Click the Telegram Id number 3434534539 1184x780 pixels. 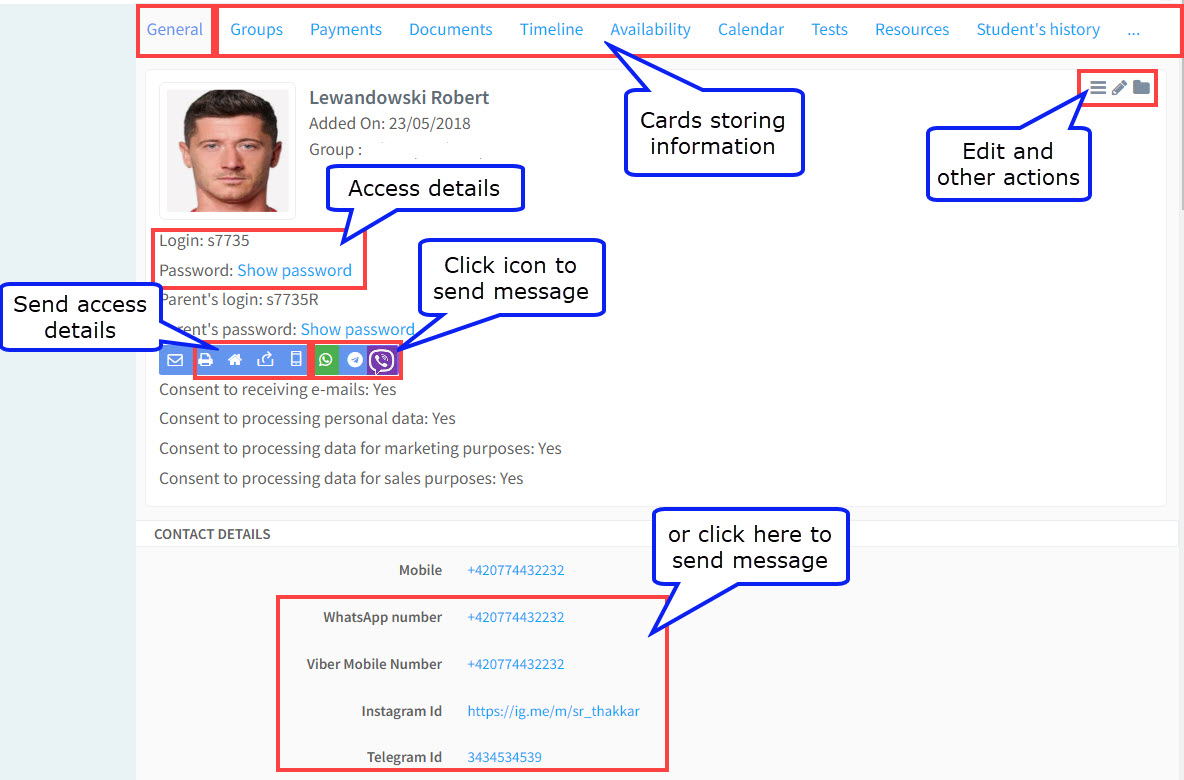pos(504,757)
